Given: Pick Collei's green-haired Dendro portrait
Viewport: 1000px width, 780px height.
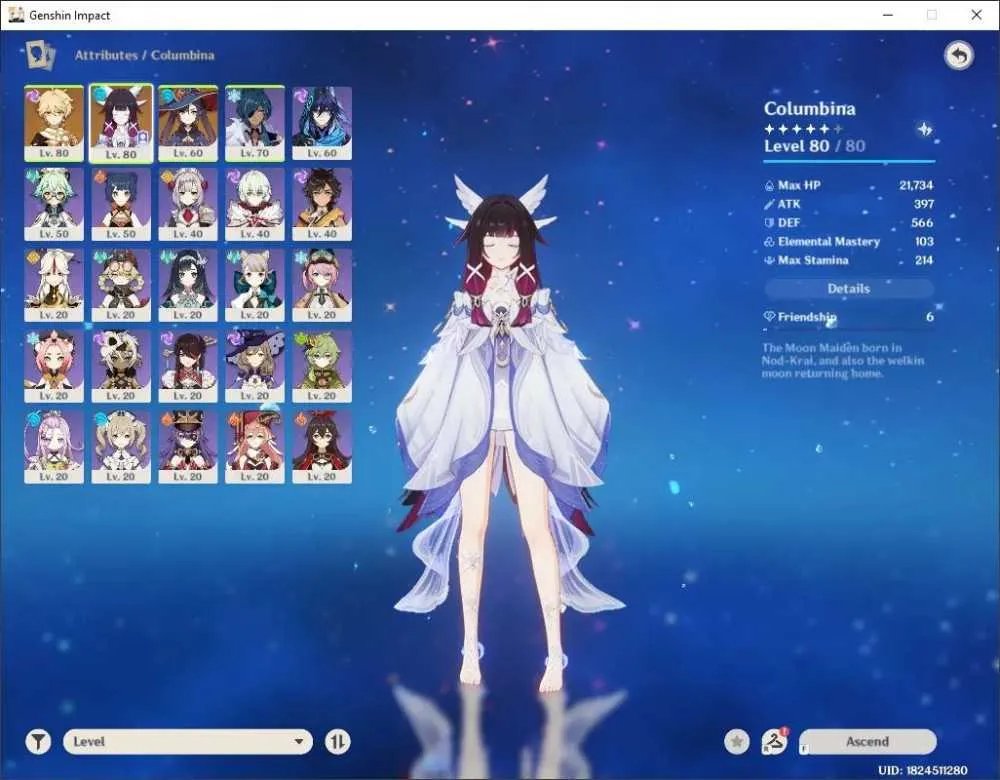Looking at the screenshot, I should [x=322, y=367].
